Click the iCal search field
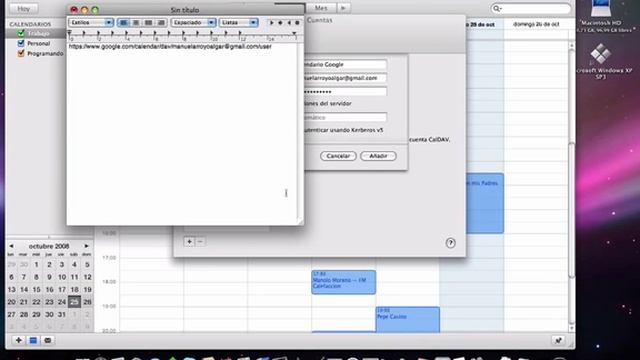 [531, 8]
